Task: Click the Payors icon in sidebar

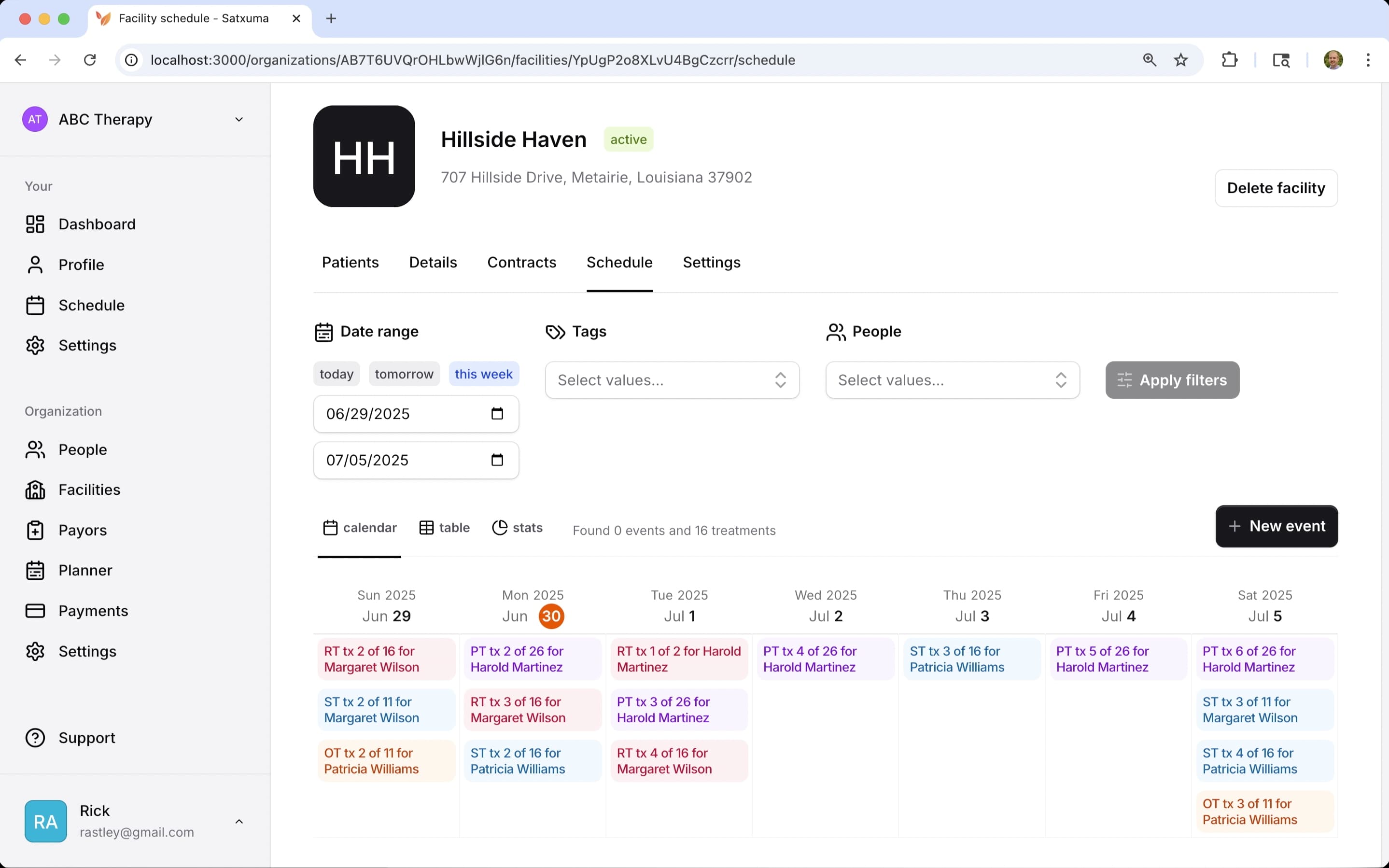Action: click(35, 530)
